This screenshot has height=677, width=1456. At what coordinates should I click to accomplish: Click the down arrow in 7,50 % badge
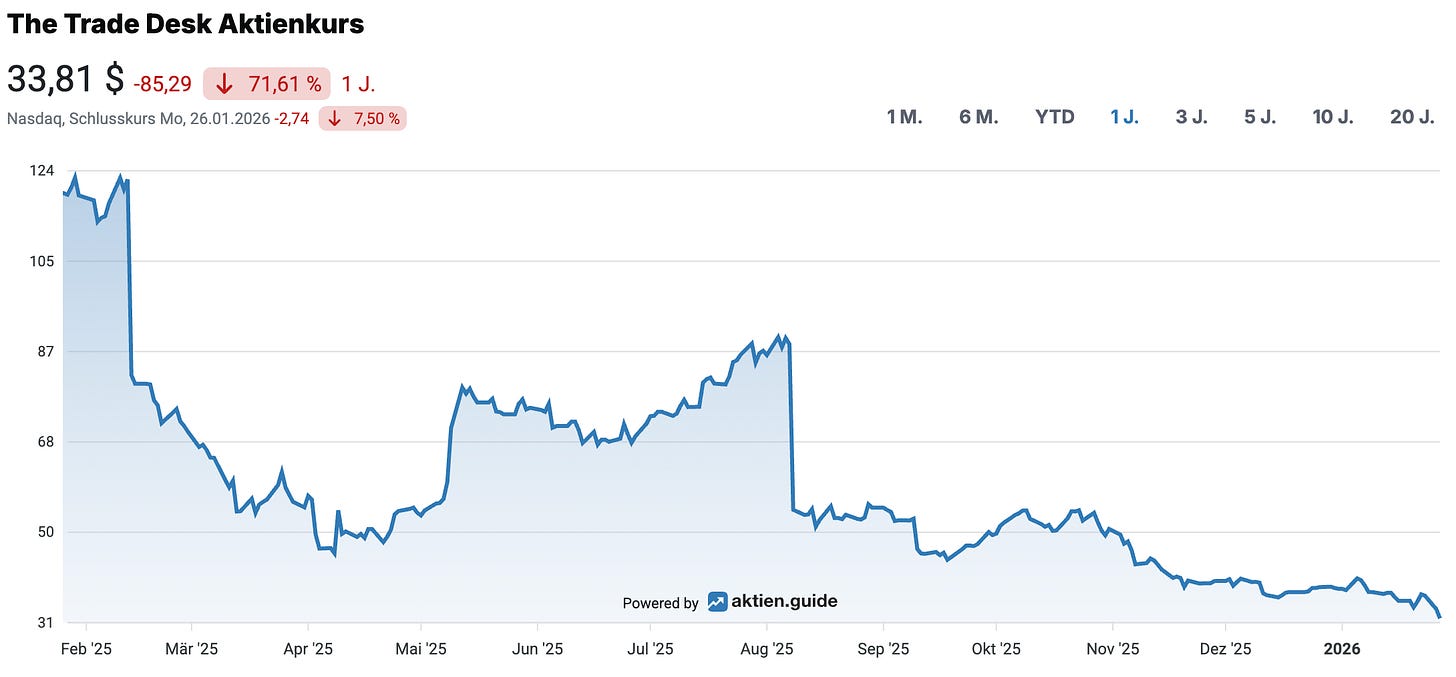point(334,118)
